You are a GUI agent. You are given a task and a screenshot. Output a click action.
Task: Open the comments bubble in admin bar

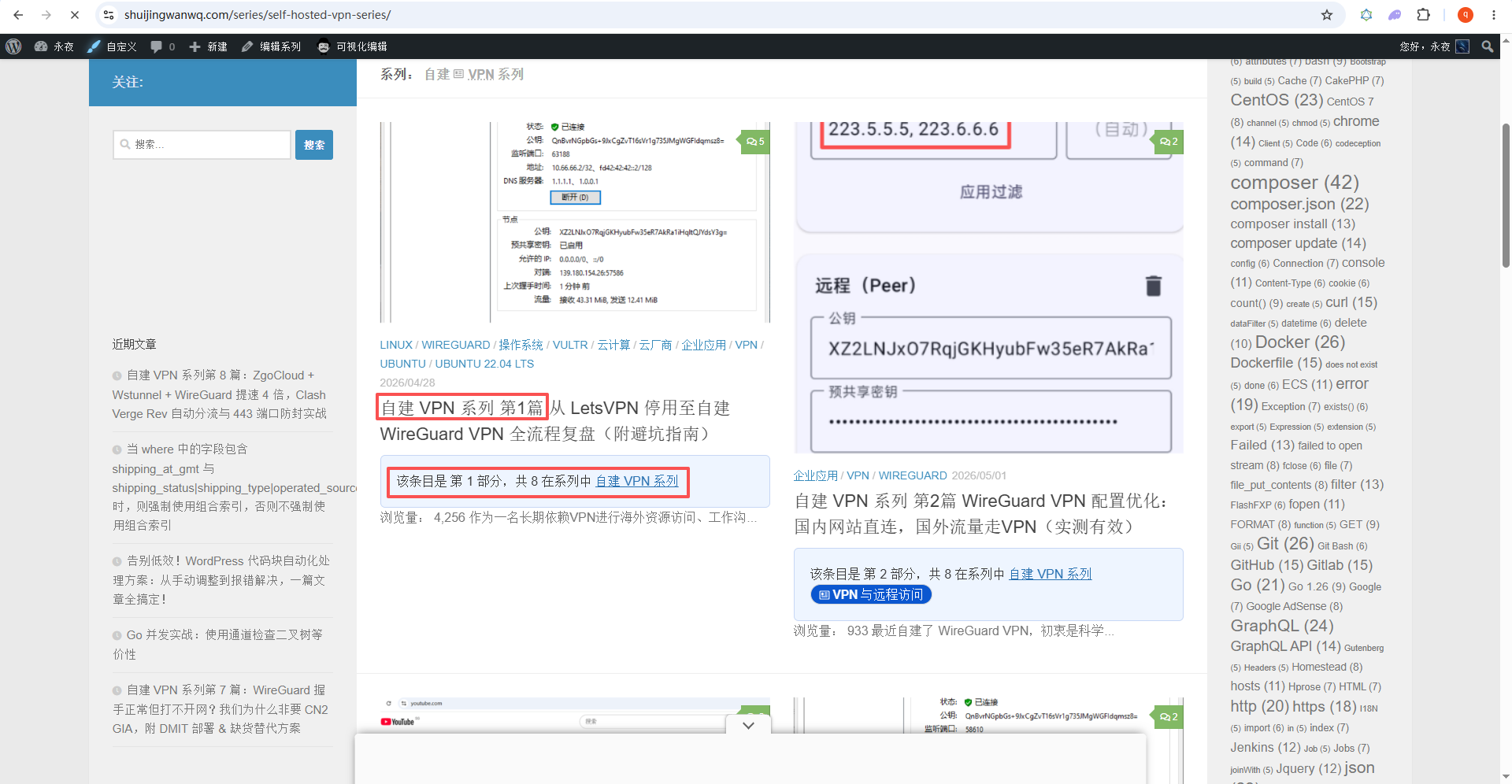tap(162, 46)
